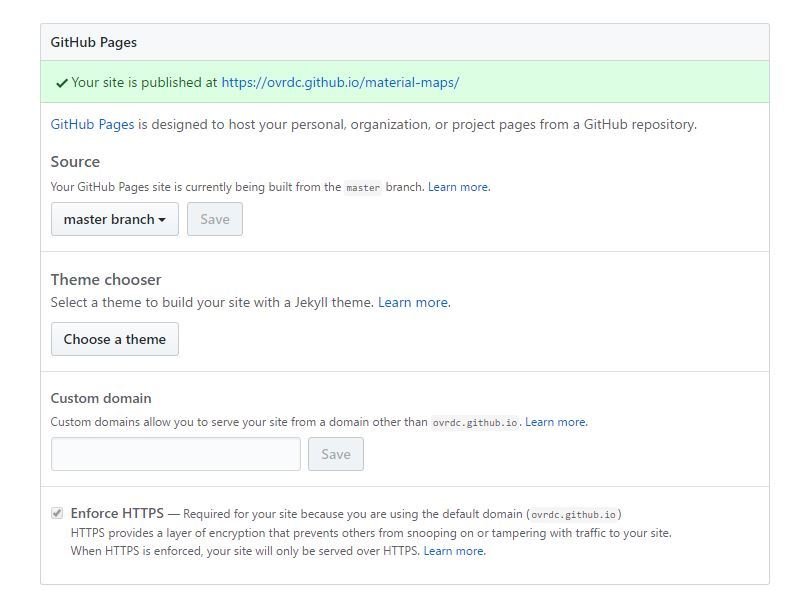Click the 'master' code text in Source description

click(363, 188)
